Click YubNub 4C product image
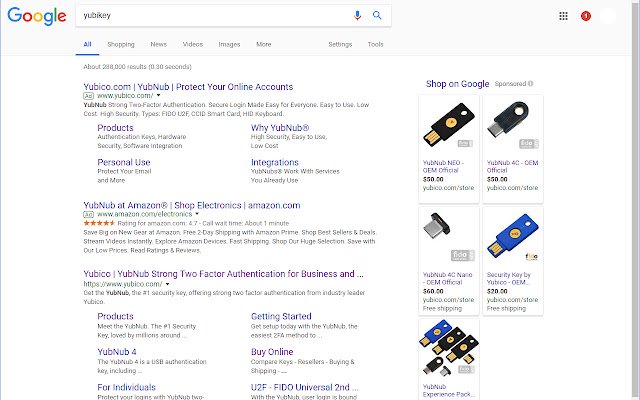Screen dimensions: 640x400 513,126
